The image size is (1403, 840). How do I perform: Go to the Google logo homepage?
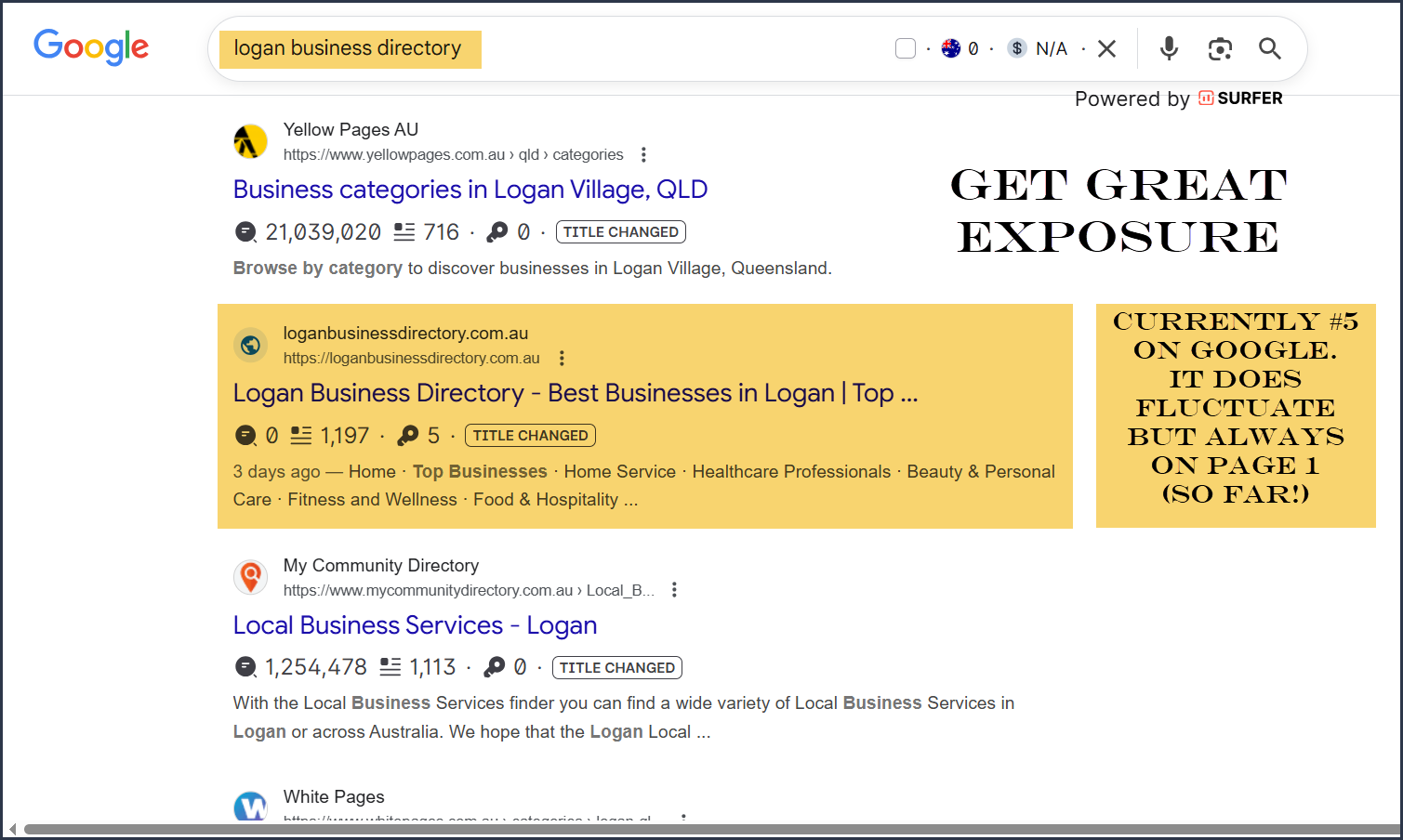tap(91, 46)
